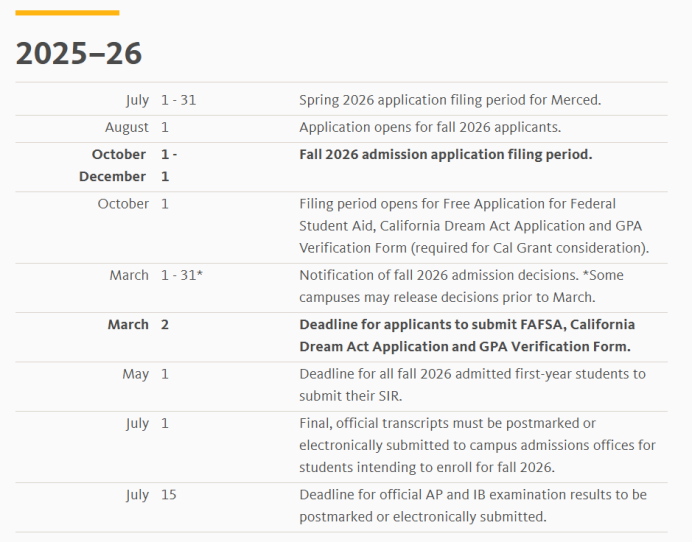Image resolution: width=693 pixels, height=543 pixels.
Task: Click the May month label
Action: pyautogui.click(x=135, y=374)
